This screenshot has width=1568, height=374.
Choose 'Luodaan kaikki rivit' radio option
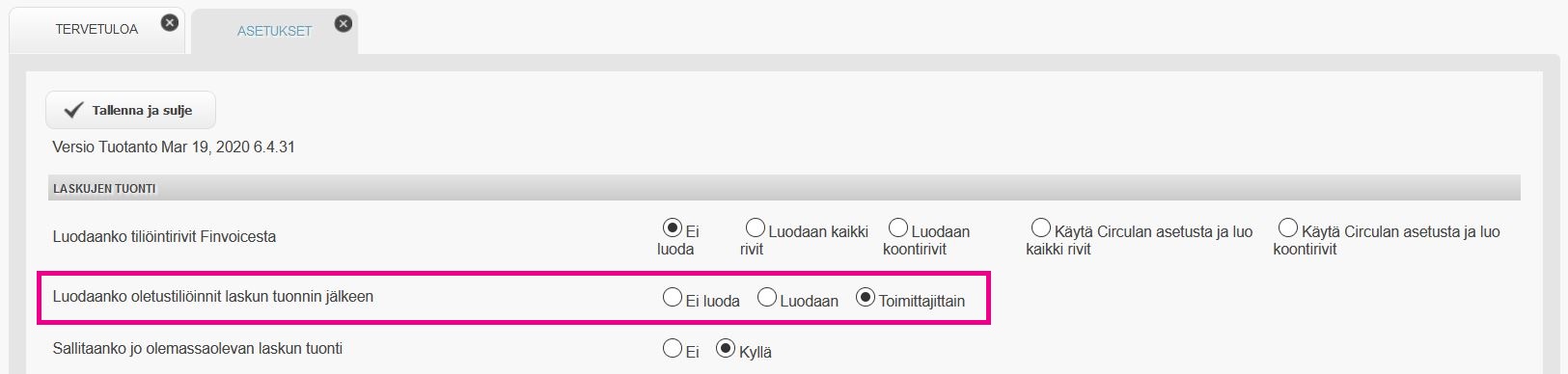click(x=756, y=228)
